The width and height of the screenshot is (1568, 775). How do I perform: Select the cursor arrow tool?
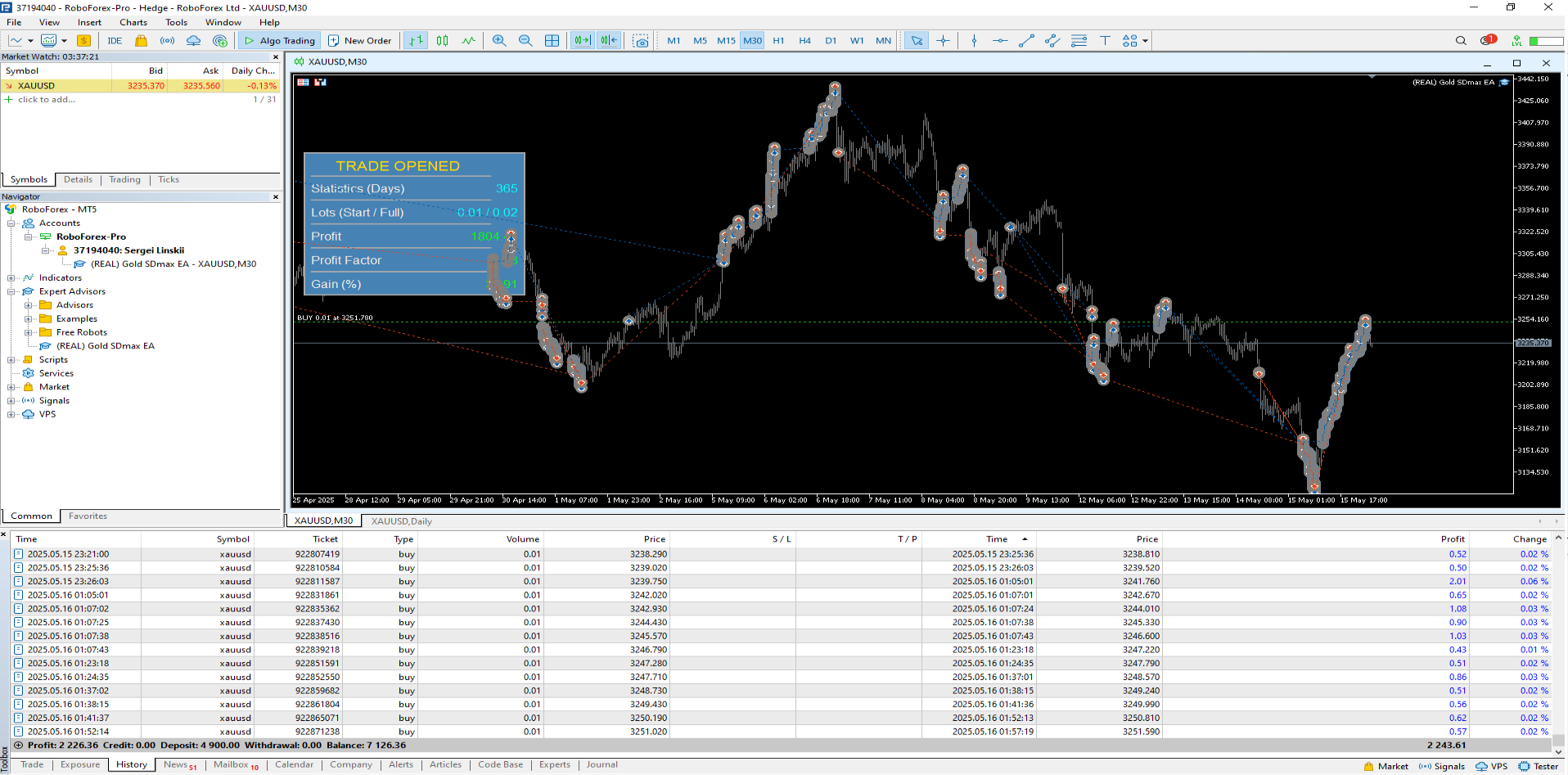(917, 40)
